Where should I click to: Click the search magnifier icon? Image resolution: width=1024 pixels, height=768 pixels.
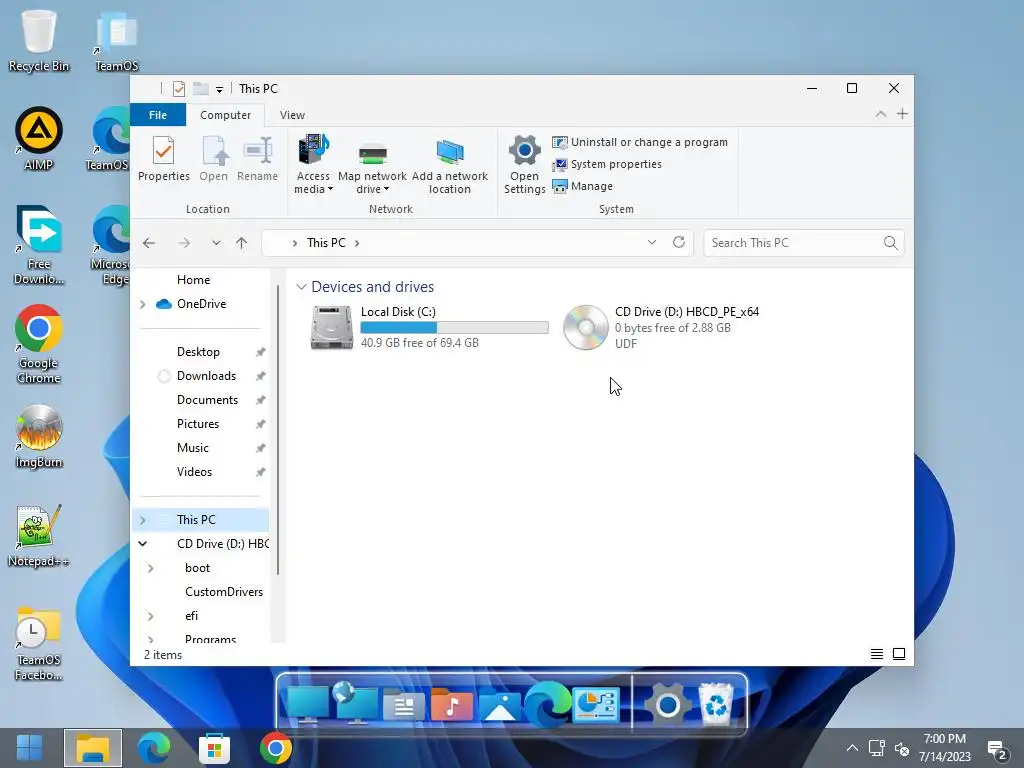tap(890, 243)
